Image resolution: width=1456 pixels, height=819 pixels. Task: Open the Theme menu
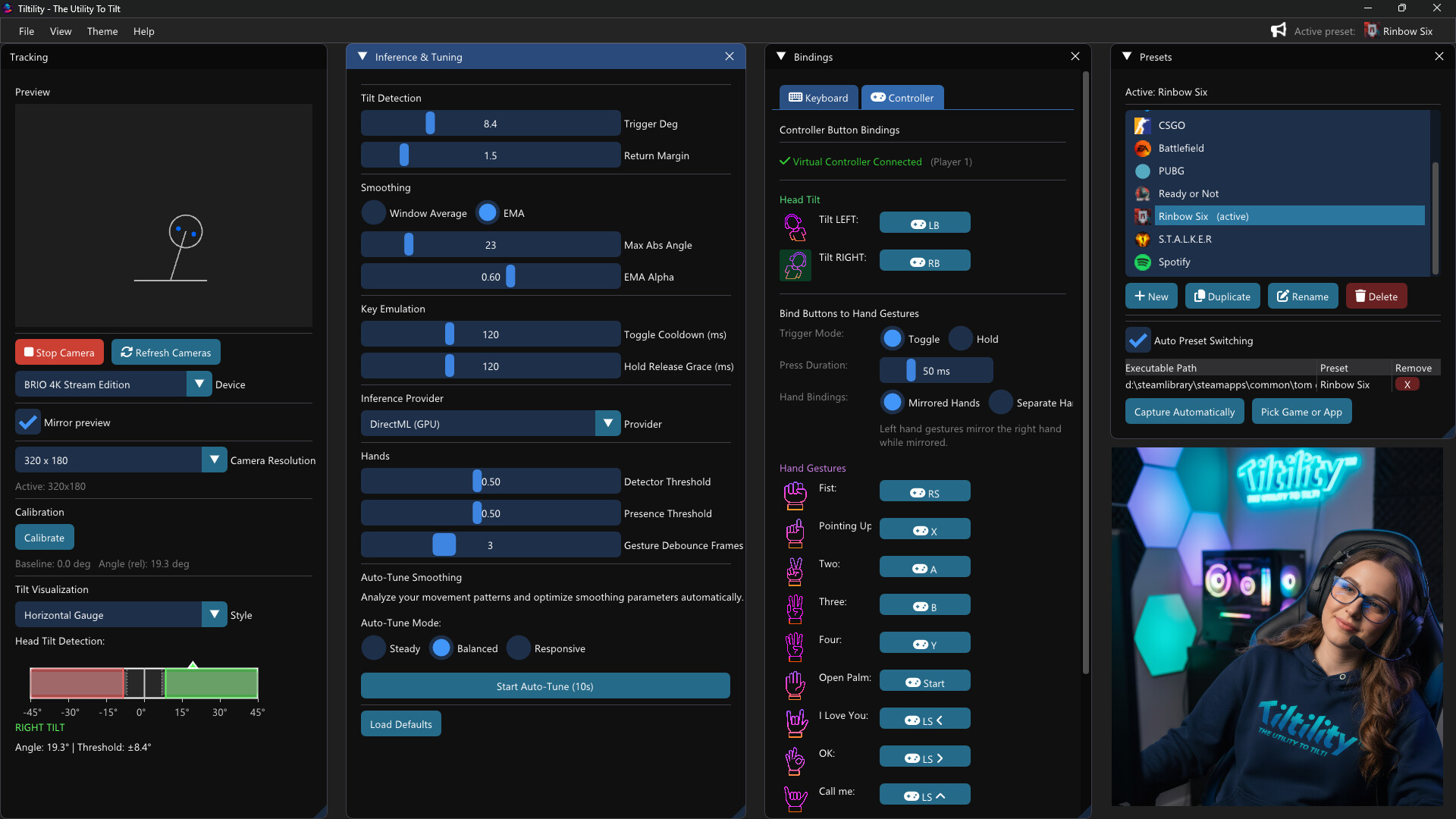pos(102,31)
